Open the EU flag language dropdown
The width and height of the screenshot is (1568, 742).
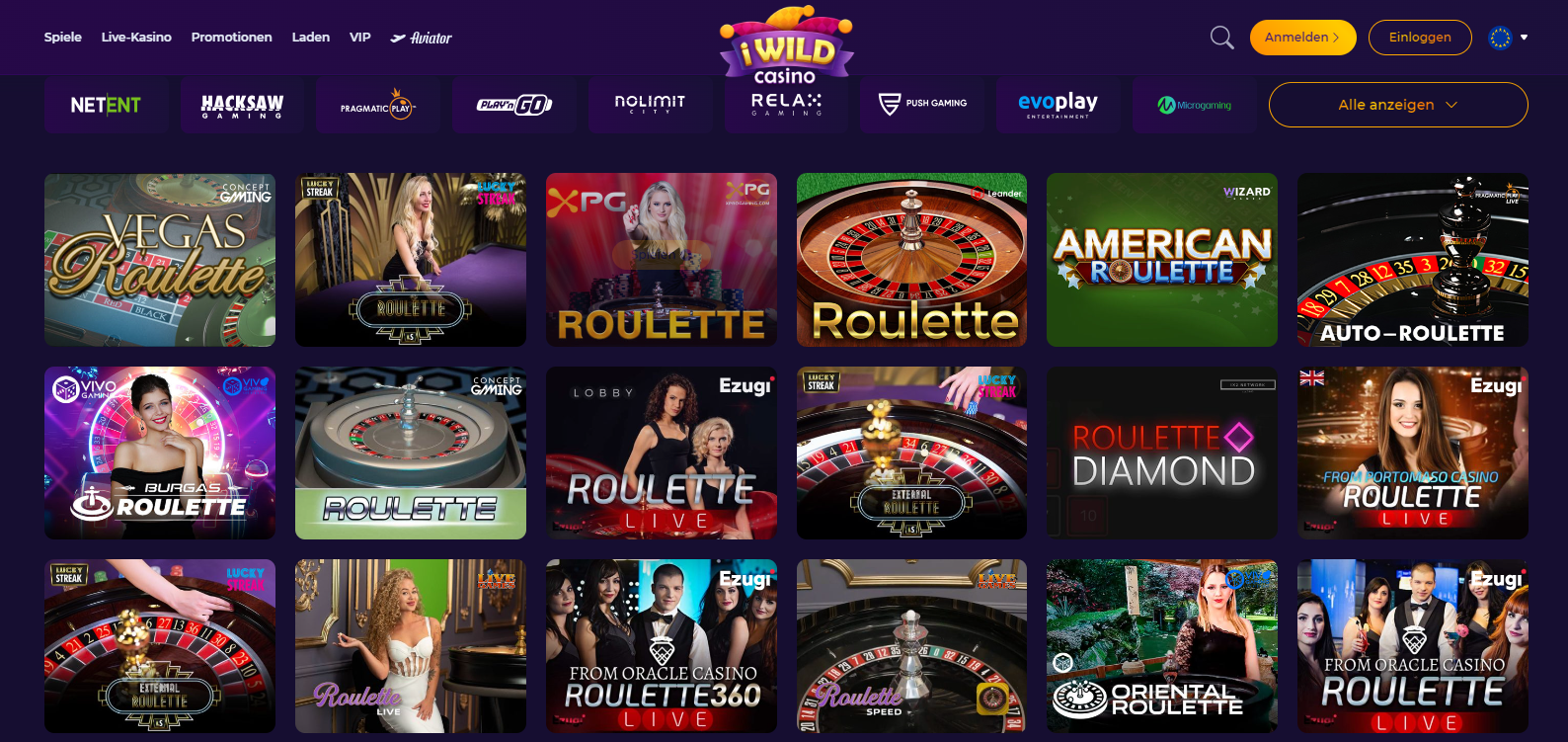click(x=1509, y=38)
